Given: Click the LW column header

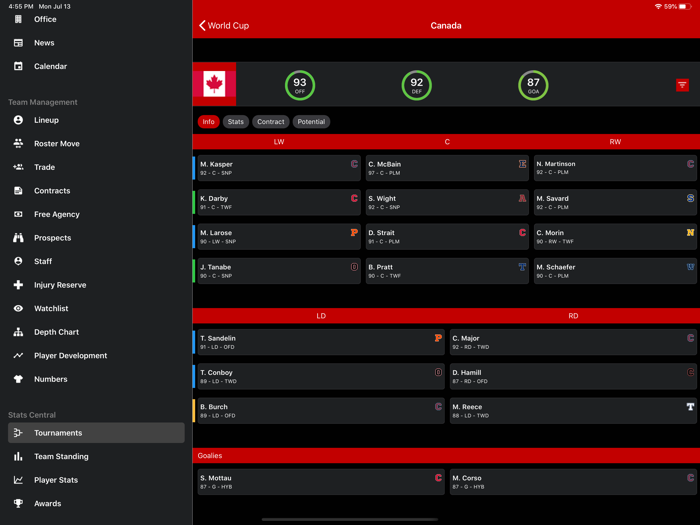Looking at the screenshot, I should click(x=279, y=142).
